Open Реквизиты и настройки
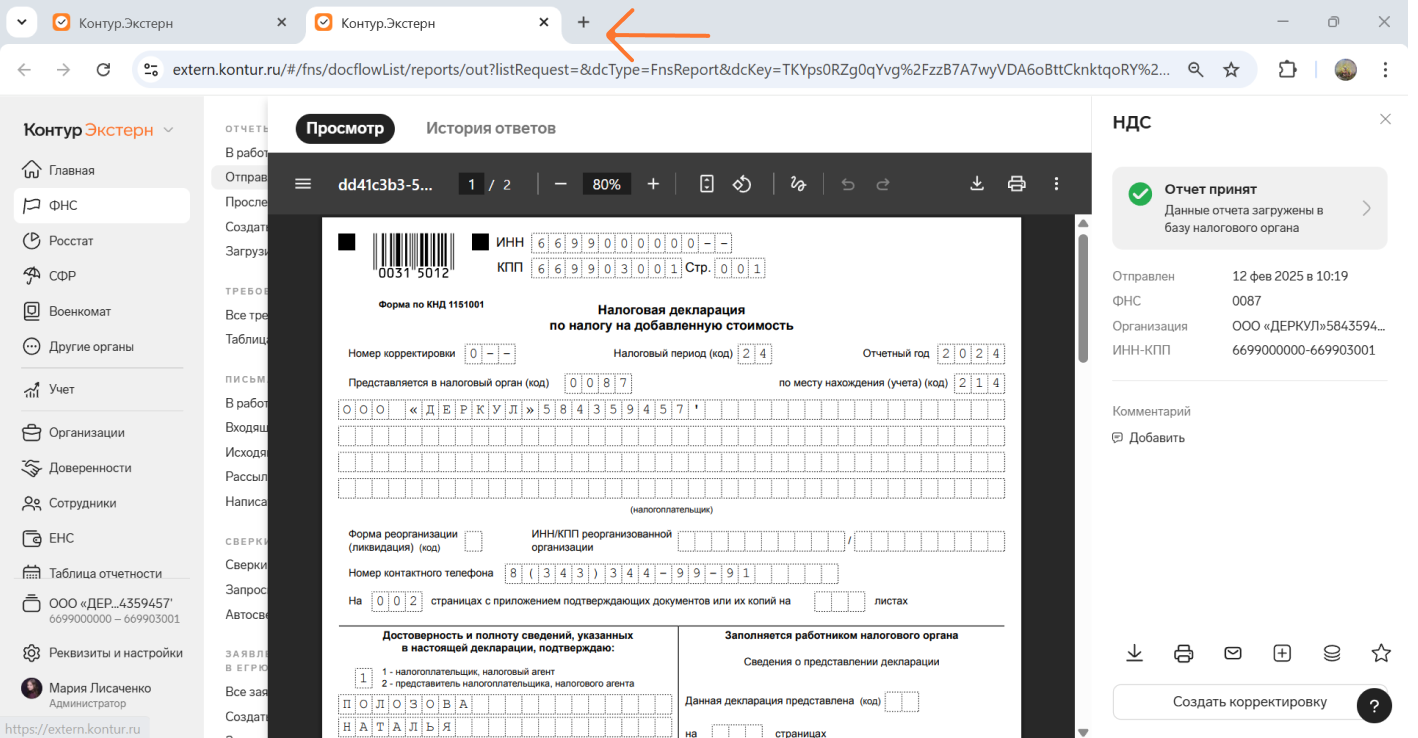Image resolution: width=1418 pixels, height=738 pixels. pyautogui.click(x=101, y=653)
